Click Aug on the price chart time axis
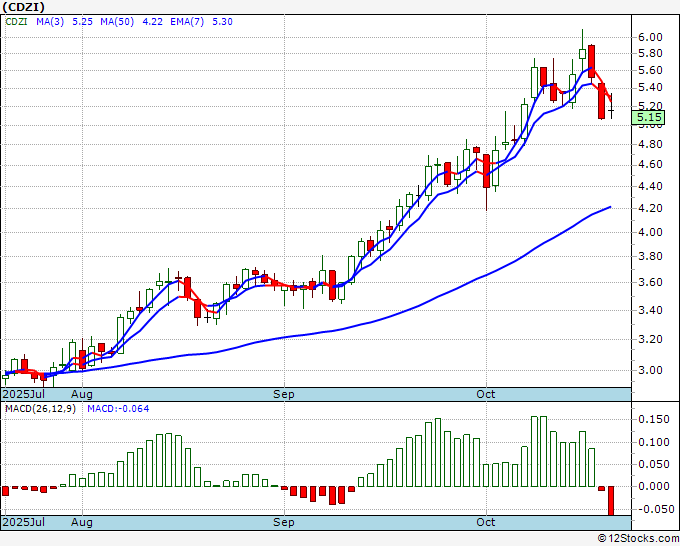This screenshot has width=680, height=546. 82,394
